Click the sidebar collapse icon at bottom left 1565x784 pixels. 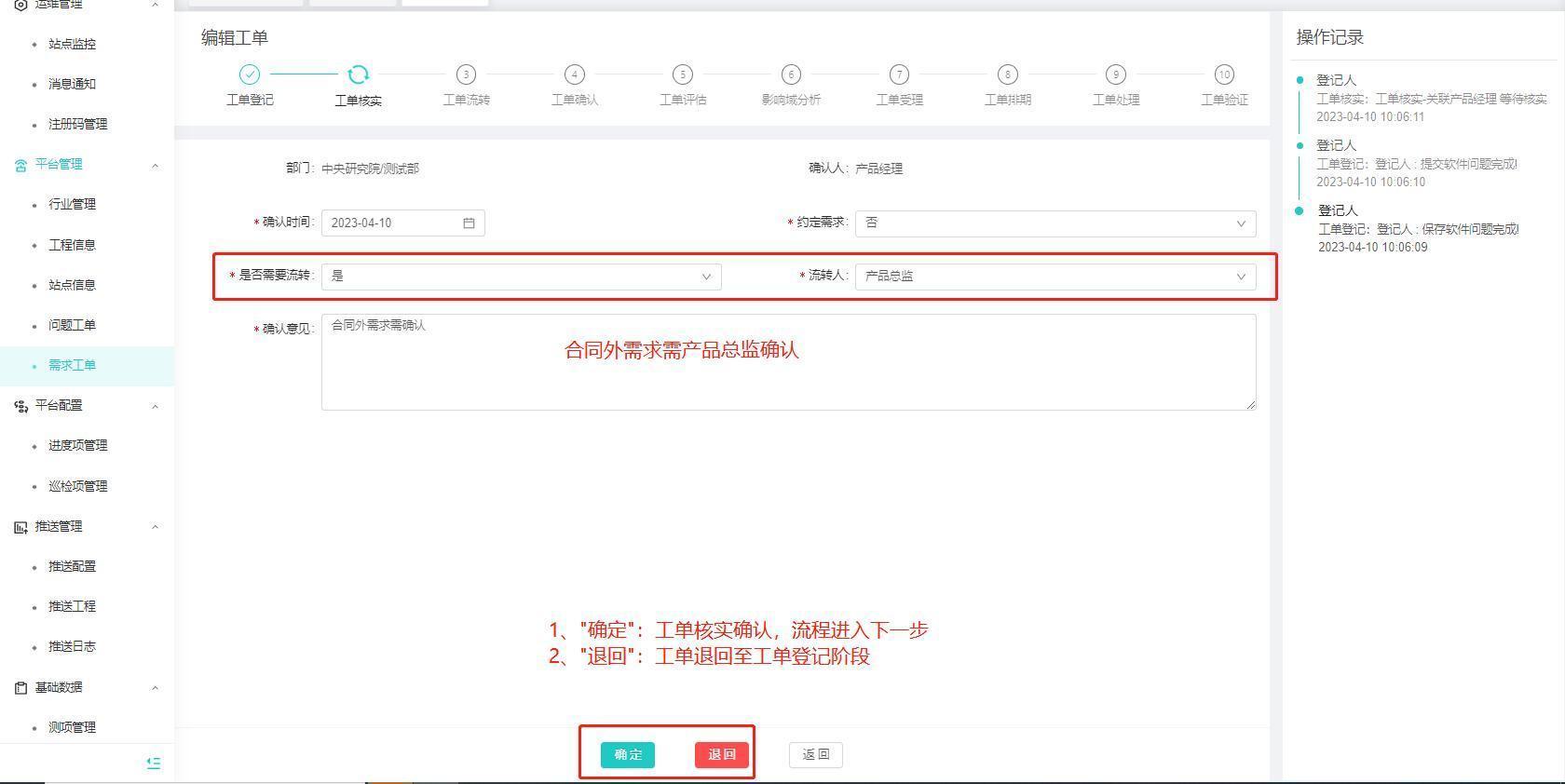click(x=154, y=763)
